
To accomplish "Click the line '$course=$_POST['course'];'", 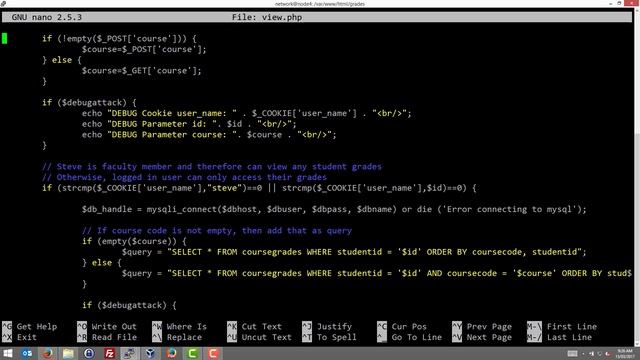I will [144, 49].
